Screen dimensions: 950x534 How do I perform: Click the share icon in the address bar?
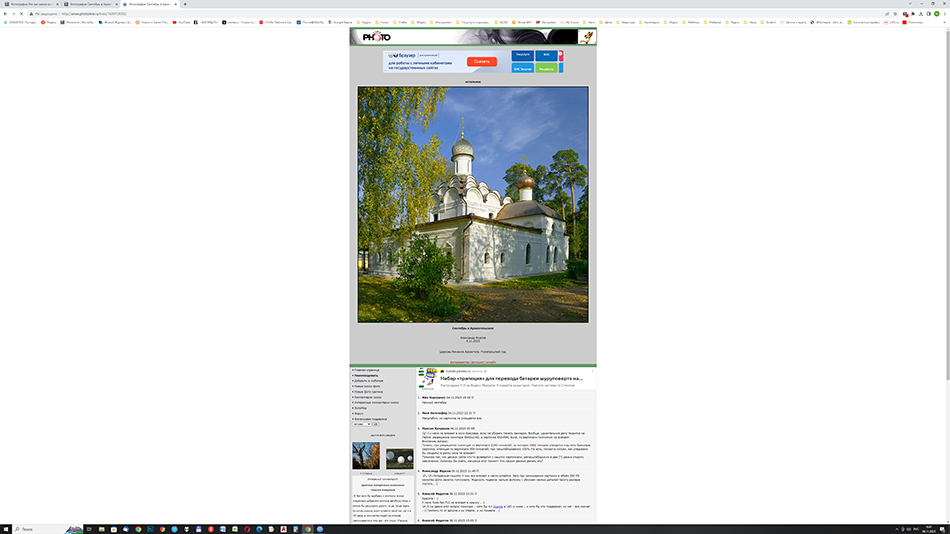pos(887,13)
